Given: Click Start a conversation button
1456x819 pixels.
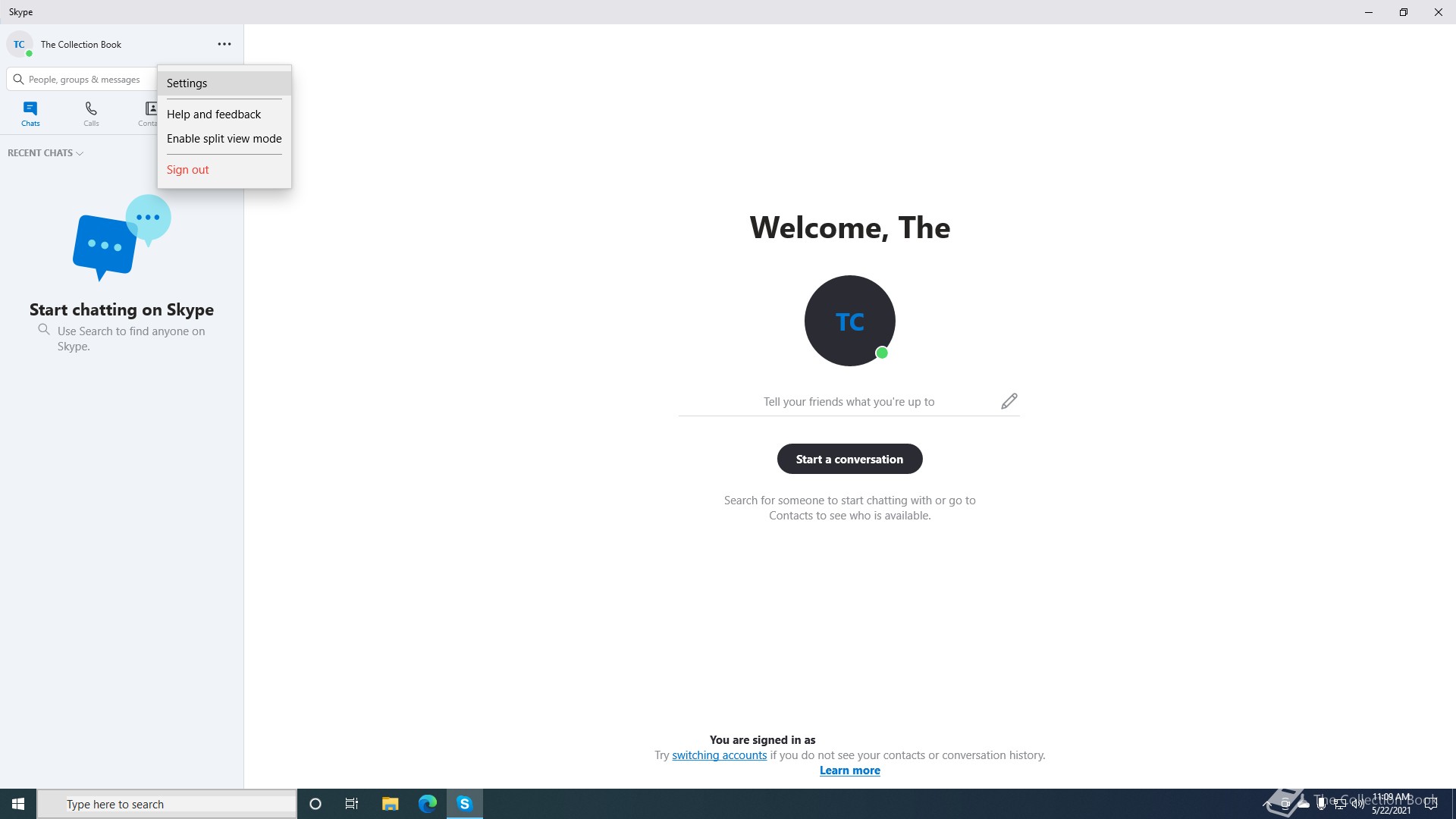Looking at the screenshot, I should tap(849, 459).
